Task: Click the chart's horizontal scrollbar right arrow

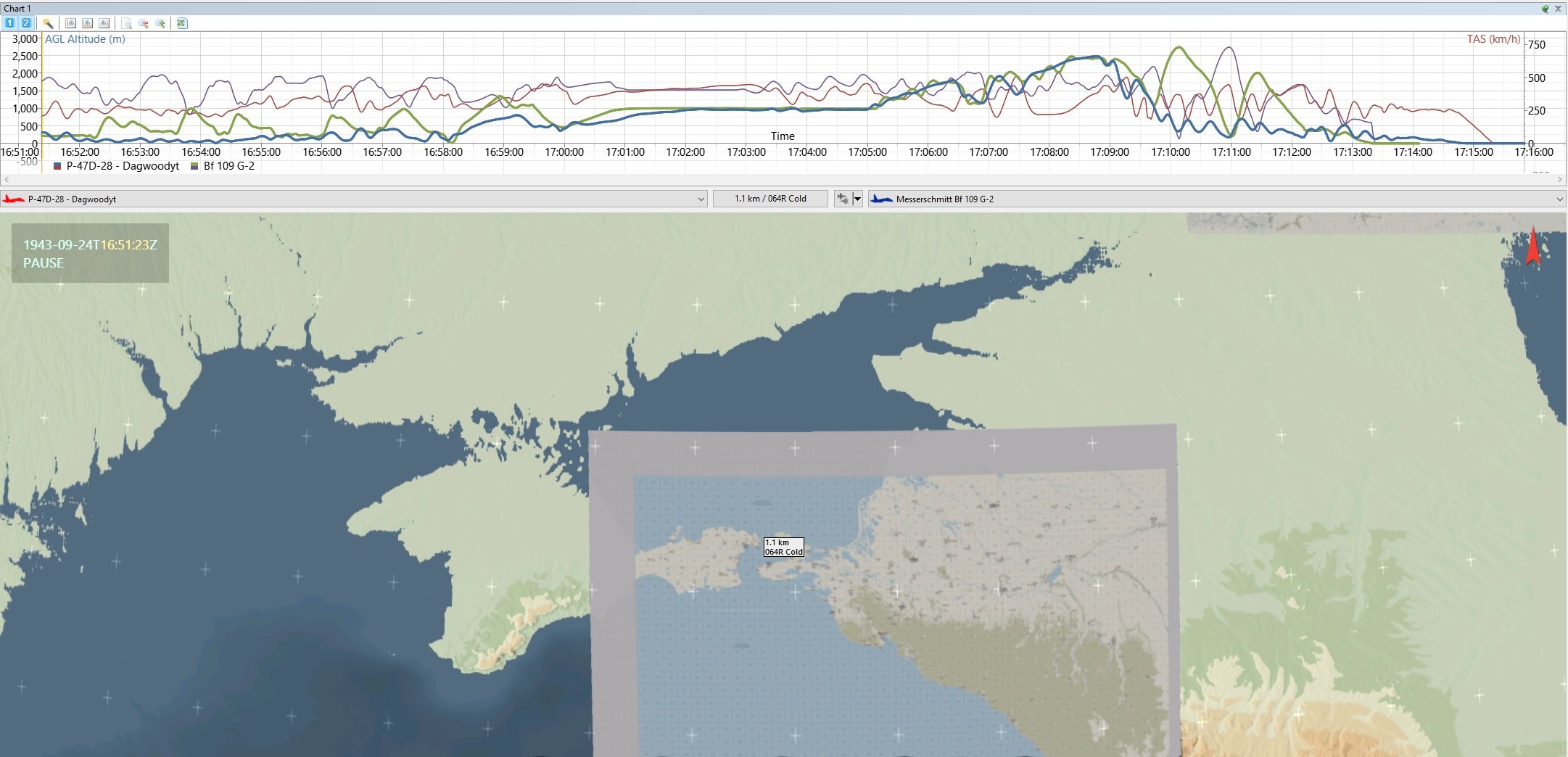Action: (1560, 179)
